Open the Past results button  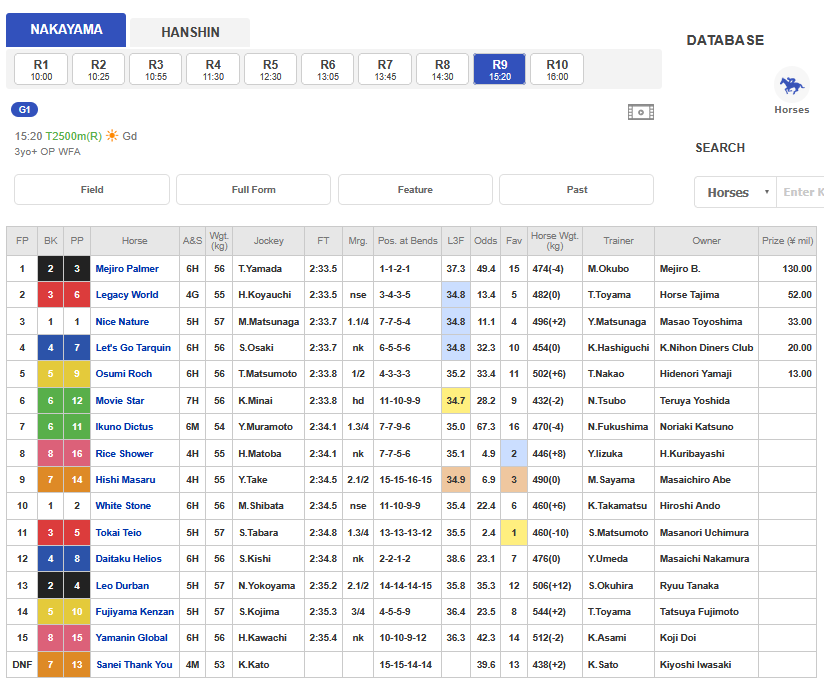(576, 190)
